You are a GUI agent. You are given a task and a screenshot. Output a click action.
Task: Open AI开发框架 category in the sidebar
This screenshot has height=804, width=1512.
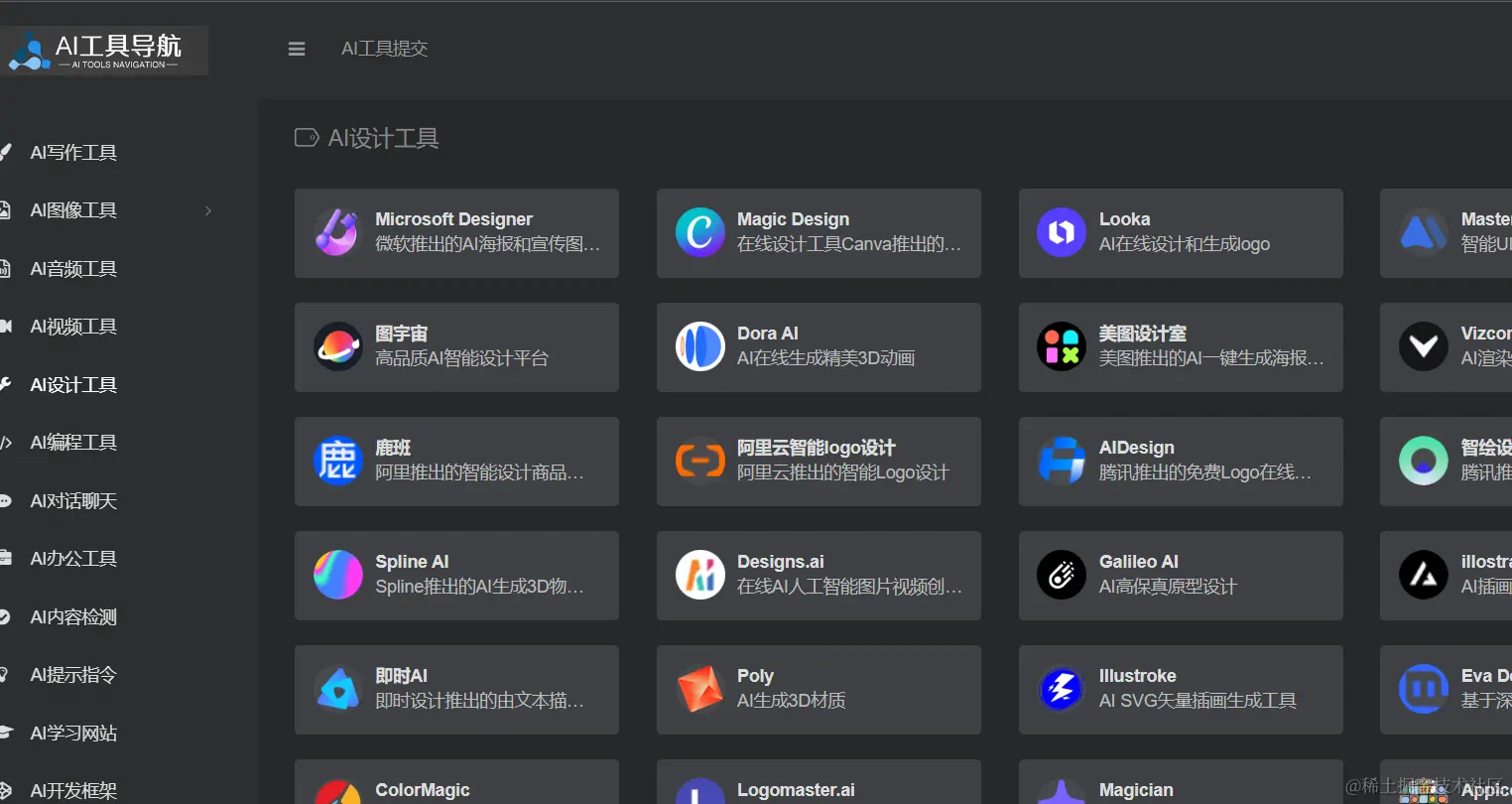tap(73, 790)
